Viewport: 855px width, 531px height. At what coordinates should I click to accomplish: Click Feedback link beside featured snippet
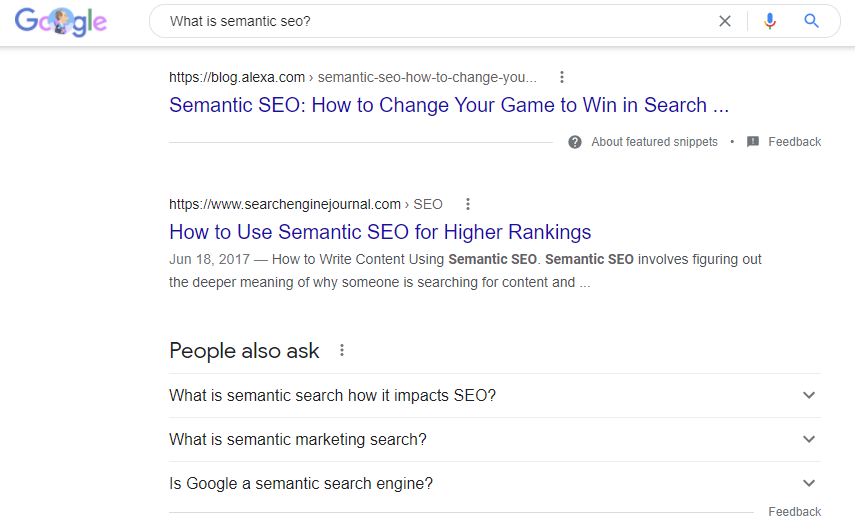pyautogui.click(x=794, y=142)
